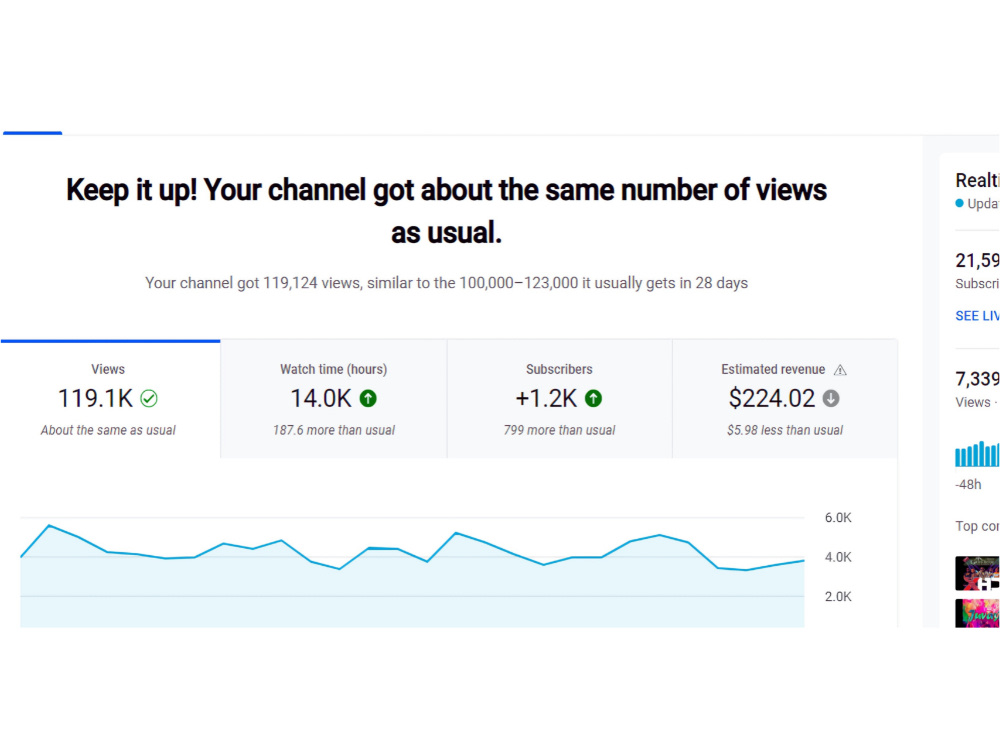Open the SEE LIVE link in Realtime panel
1000x750 pixels.
tap(977, 316)
